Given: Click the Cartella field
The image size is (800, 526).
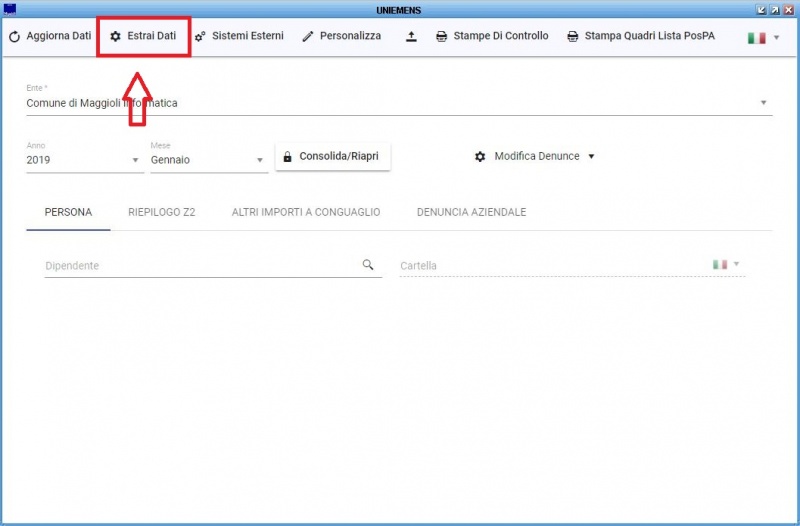Looking at the screenshot, I should (550, 266).
